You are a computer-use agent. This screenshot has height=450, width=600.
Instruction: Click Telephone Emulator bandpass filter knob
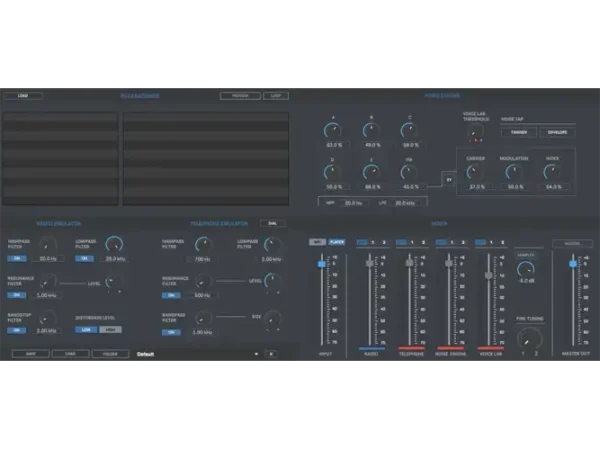pyautogui.click(x=203, y=318)
